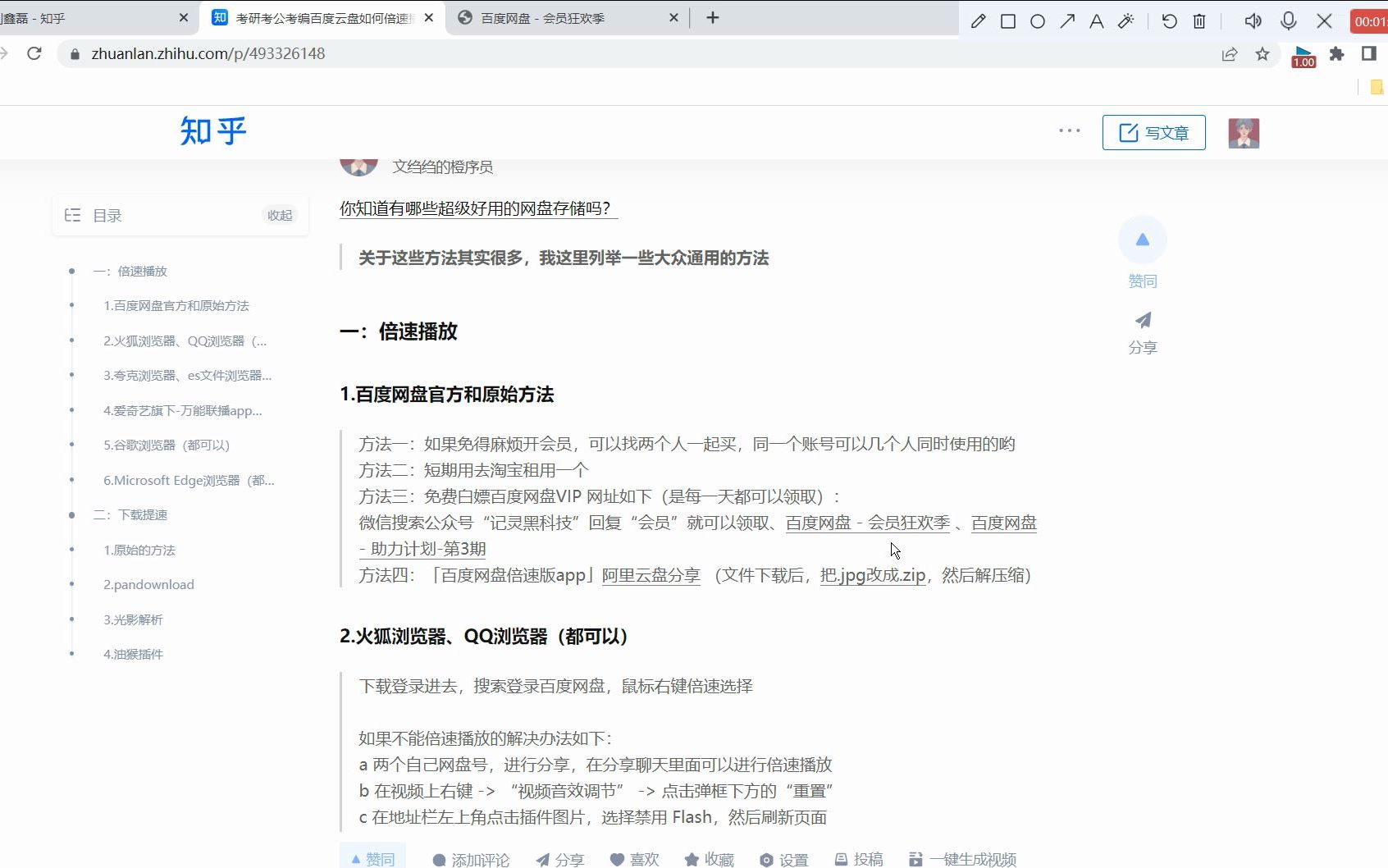
Task: Open 设置 in bottom action bar
Action: click(x=783, y=859)
